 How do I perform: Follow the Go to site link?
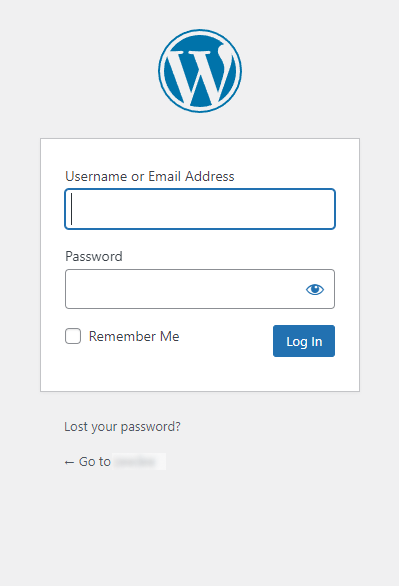[115, 462]
